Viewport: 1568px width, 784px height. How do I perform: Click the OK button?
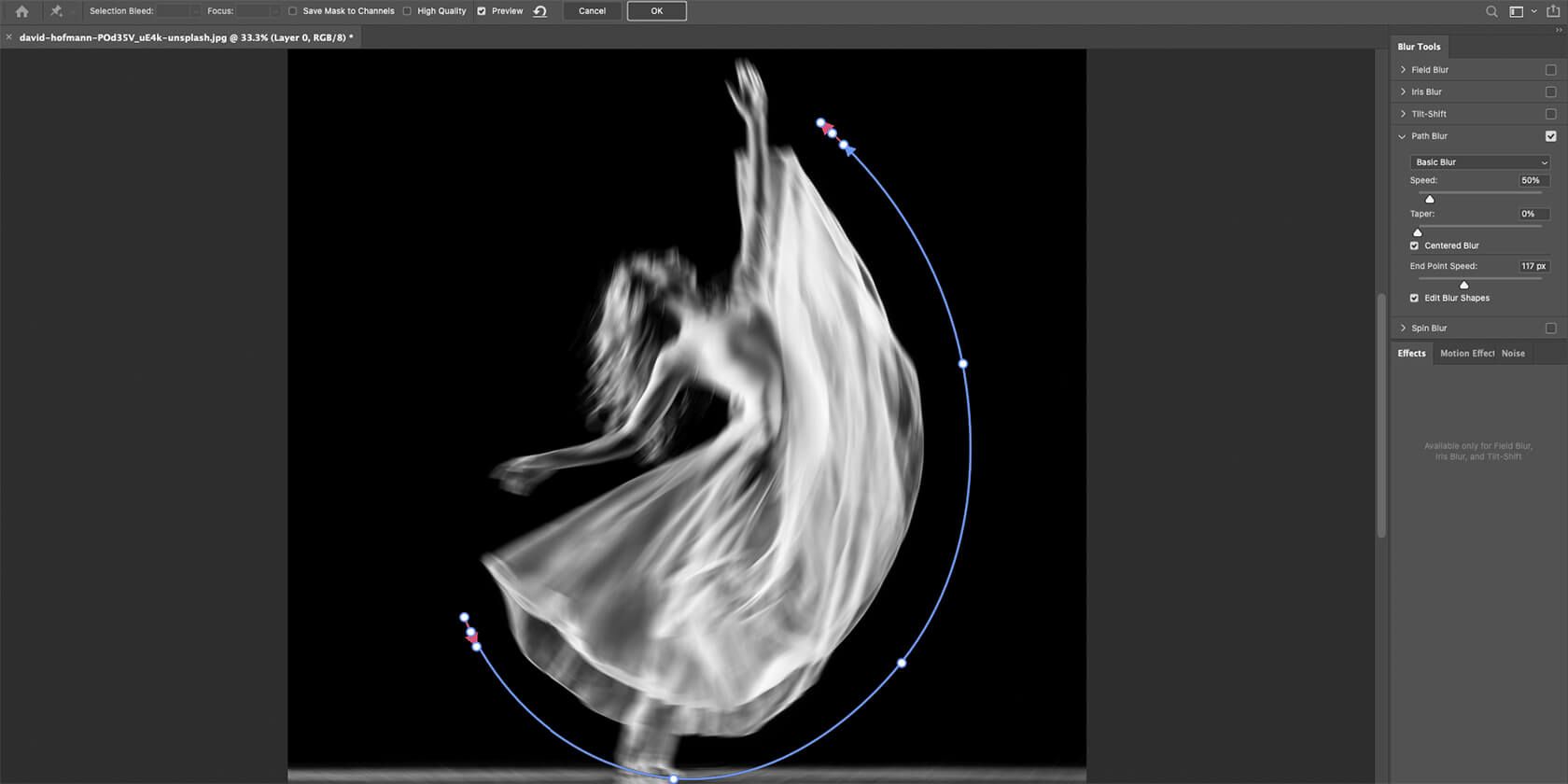coord(656,11)
